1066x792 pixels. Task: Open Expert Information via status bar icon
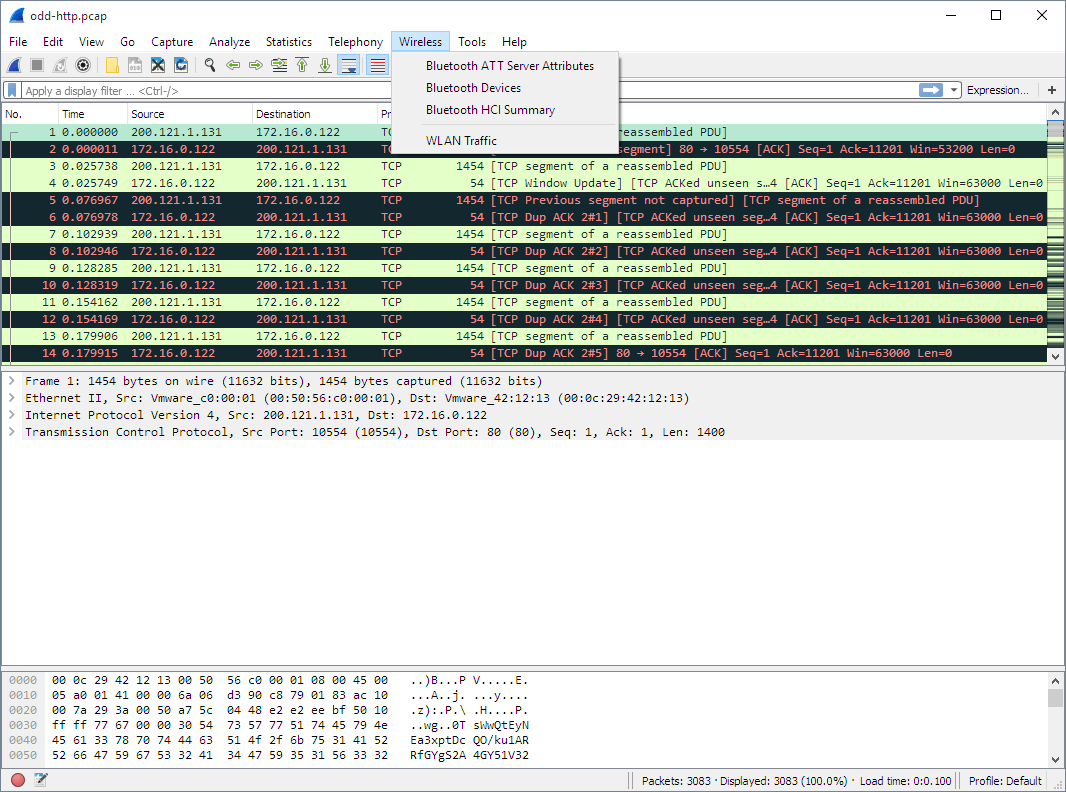[16, 779]
